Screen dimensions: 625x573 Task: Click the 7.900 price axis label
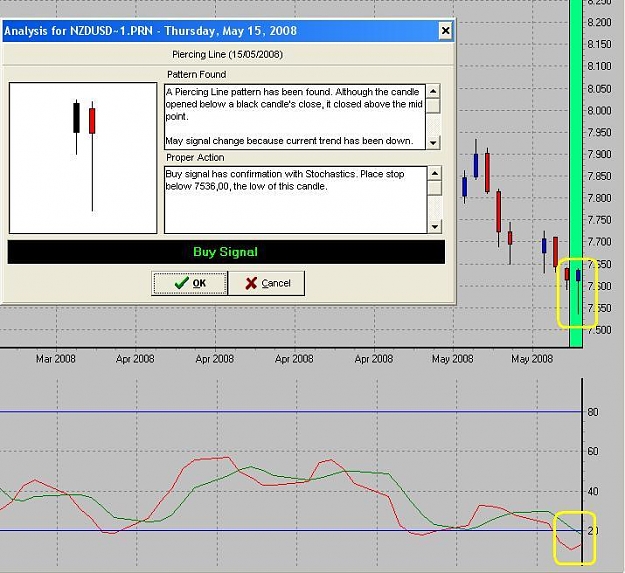coord(599,154)
